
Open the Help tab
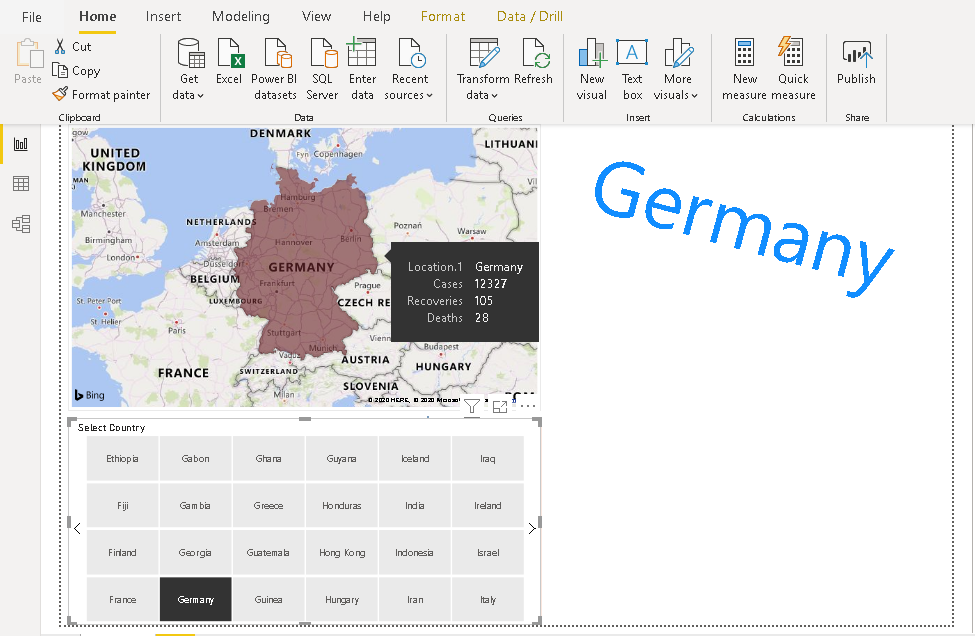376,17
